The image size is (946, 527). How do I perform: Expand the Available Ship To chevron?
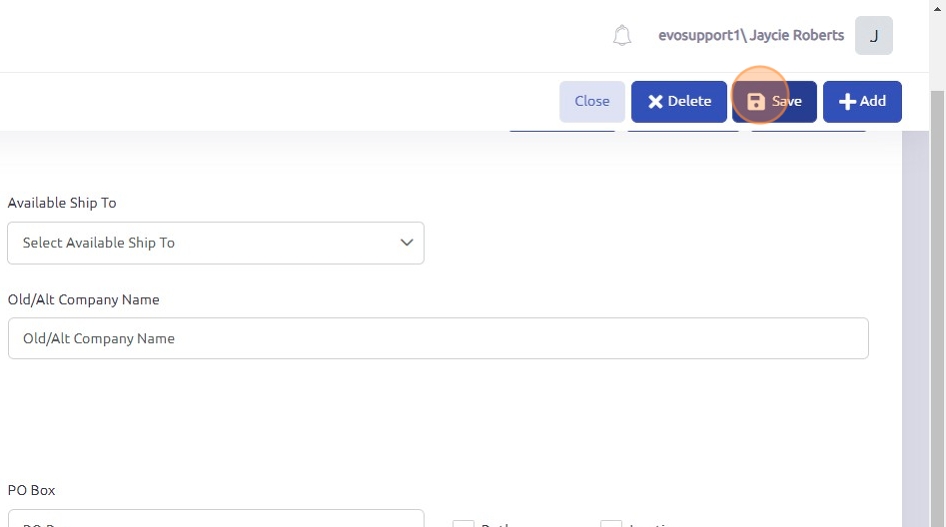[x=406, y=243]
